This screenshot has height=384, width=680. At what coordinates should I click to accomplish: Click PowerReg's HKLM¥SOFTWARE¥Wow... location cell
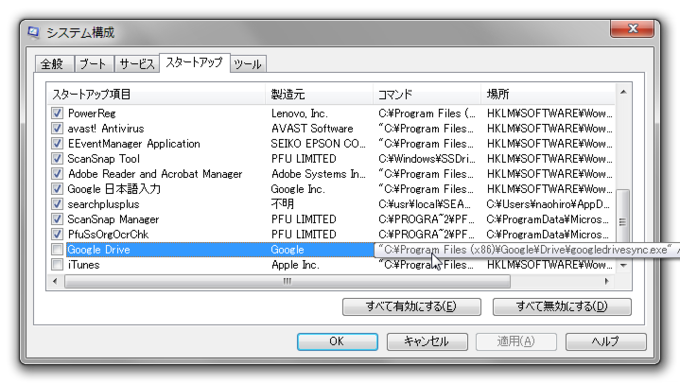click(549, 114)
